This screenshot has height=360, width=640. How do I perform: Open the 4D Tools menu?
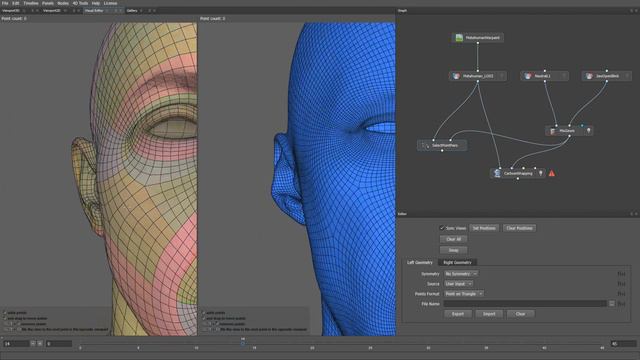[x=80, y=3]
